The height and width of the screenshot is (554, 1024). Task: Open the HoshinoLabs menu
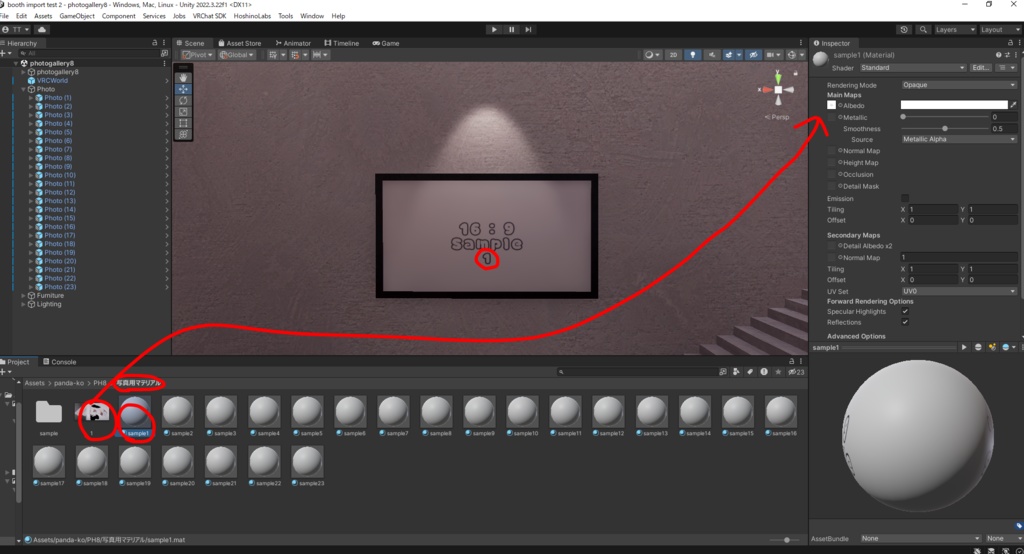click(252, 16)
